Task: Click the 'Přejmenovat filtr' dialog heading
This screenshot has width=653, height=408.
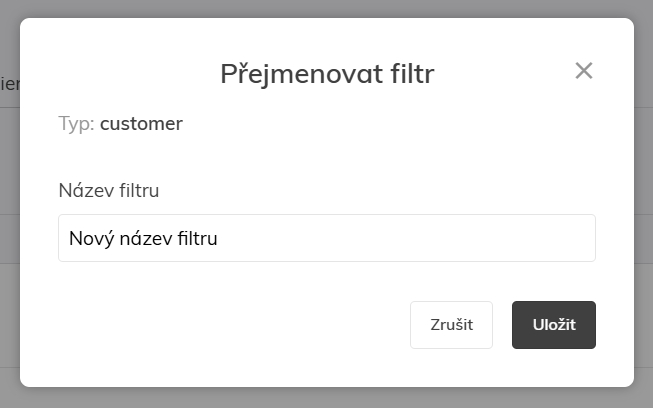Action: (x=327, y=74)
